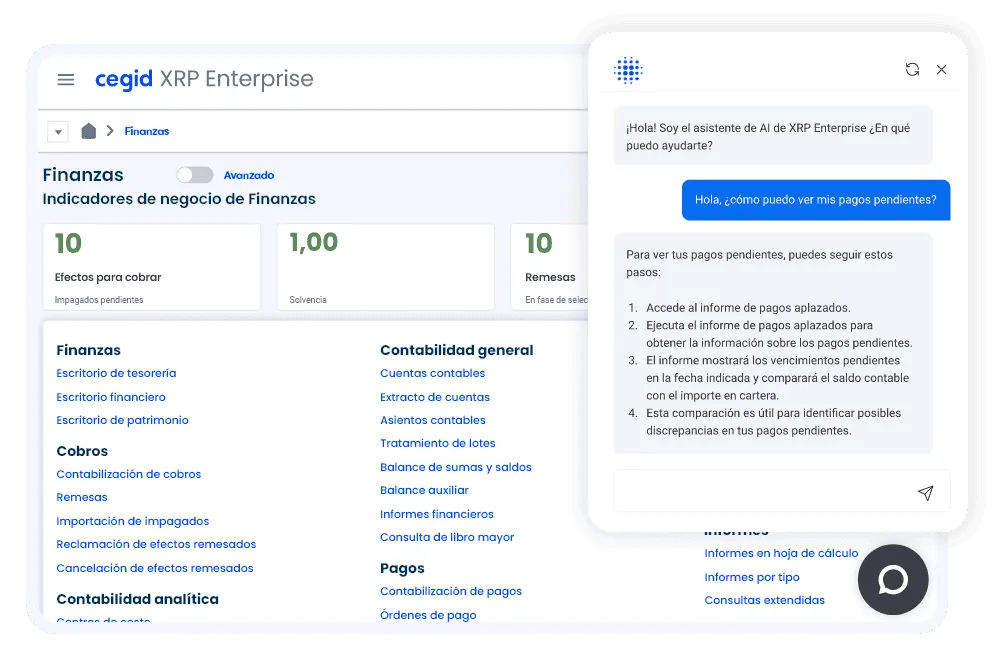Image resolution: width=1000 pixels, height=660 pixels.
Task: Open Balance de sumas y saldos
Action: 456,467
